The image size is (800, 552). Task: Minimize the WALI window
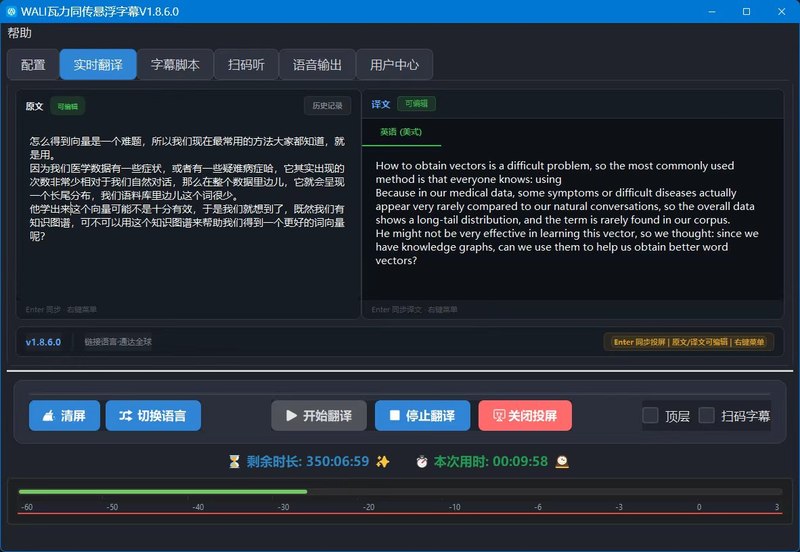coord(712,11)
